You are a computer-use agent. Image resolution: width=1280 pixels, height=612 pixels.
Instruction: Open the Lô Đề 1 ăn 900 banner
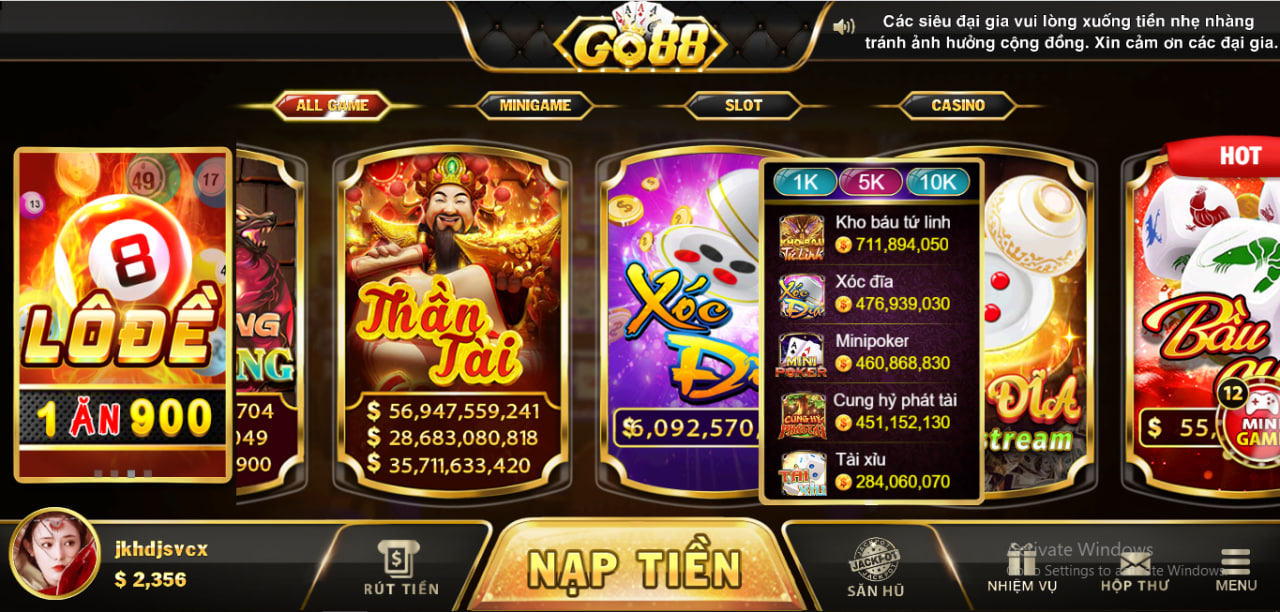[x=123, y=313]
